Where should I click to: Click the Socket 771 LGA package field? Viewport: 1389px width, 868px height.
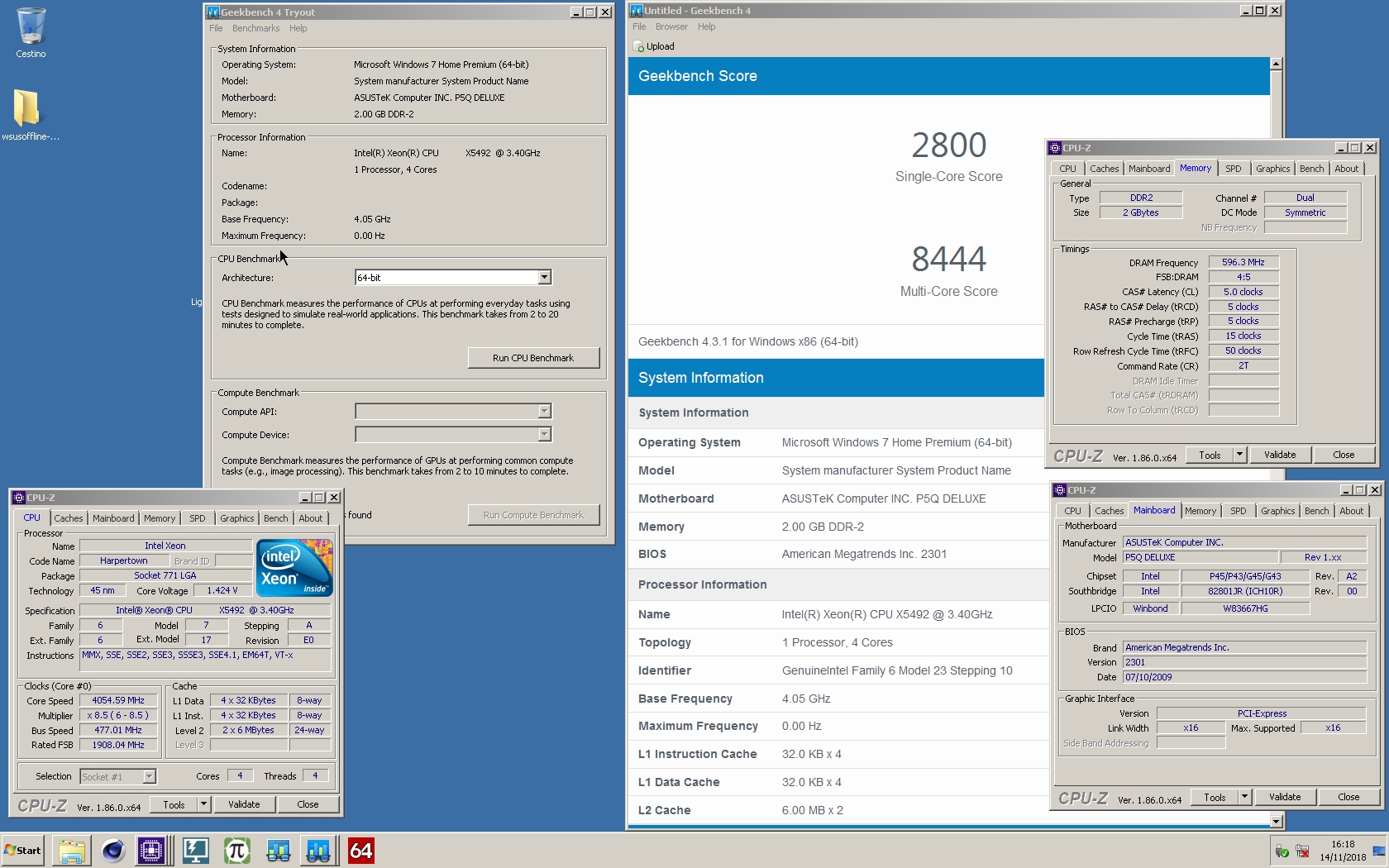click(x=165, y=575)
